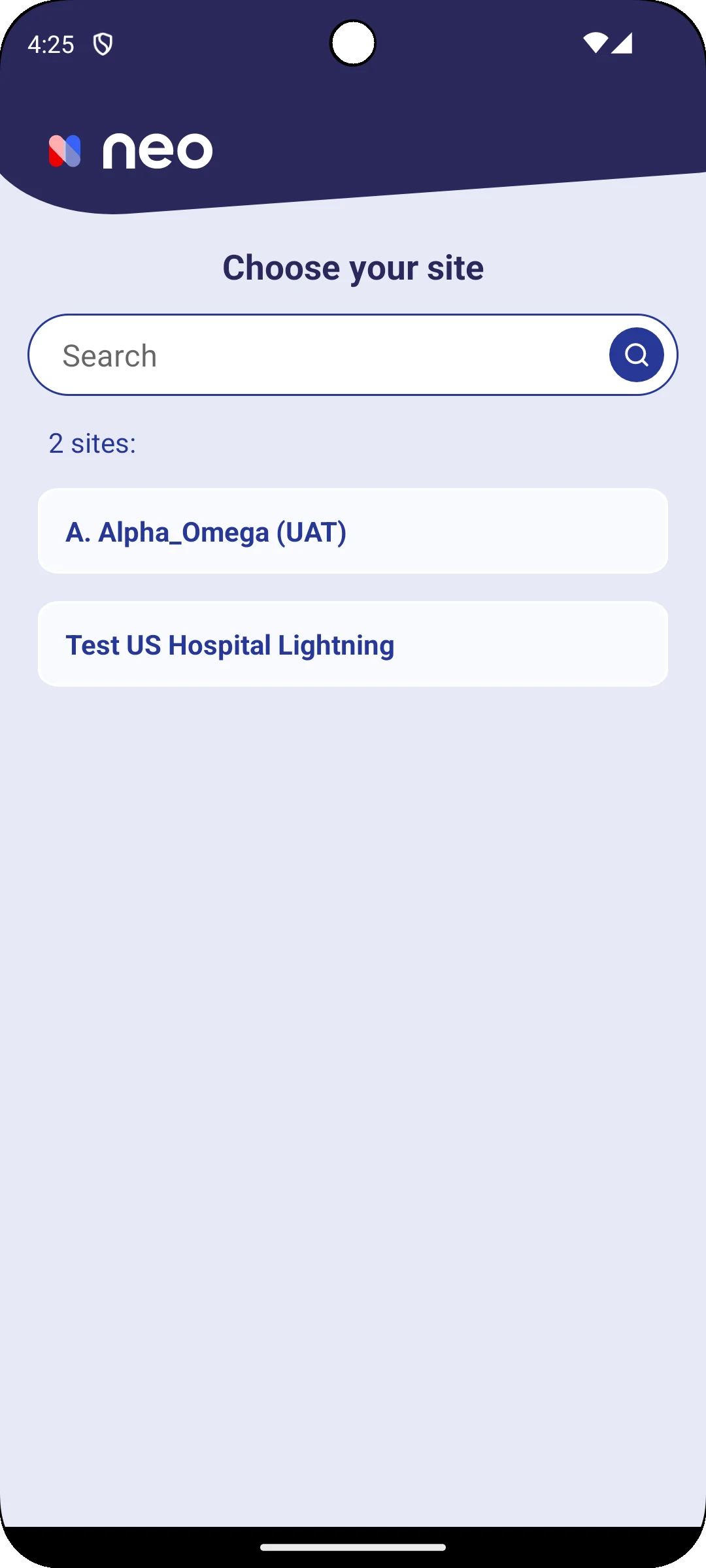This screenshot has width=706, height=1568.
Task: Tap the 4:25 clock in status bar
Action: (x=51, y=44)
